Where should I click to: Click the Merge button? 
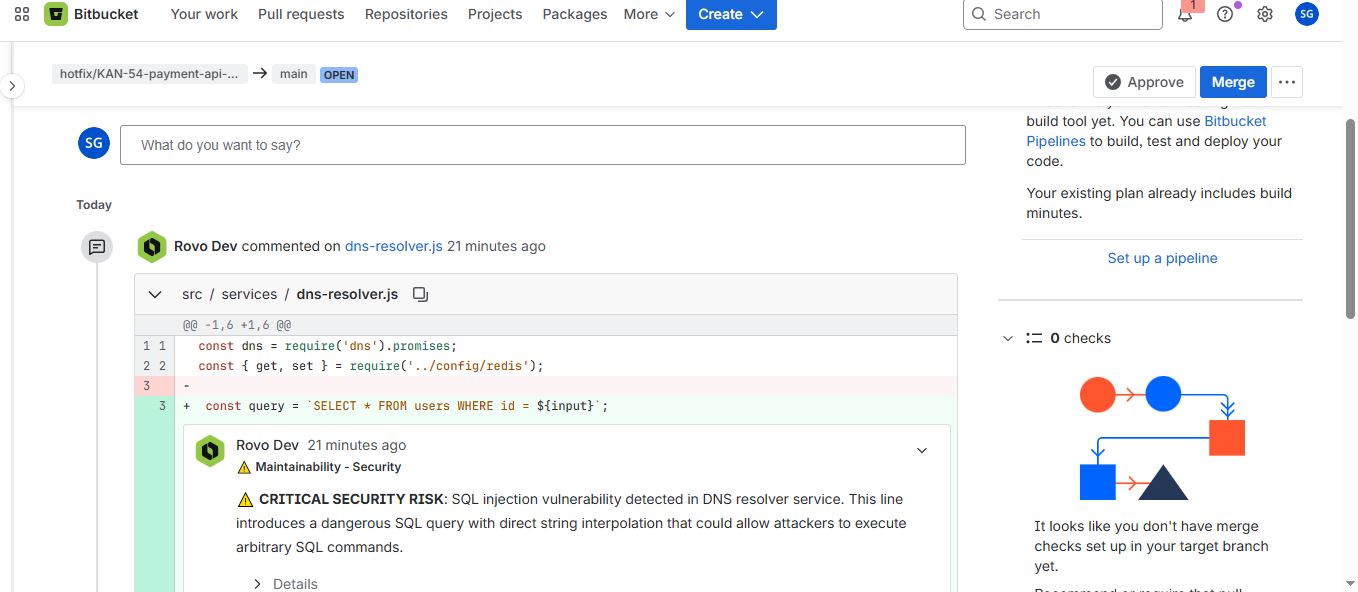coord(1233,82)
